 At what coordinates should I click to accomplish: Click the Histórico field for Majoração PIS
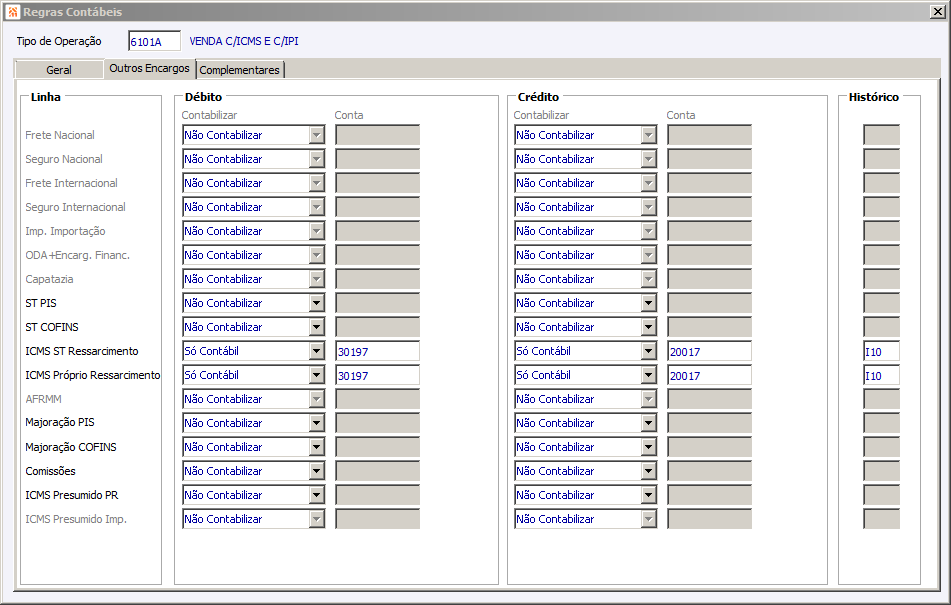point(881,423)
